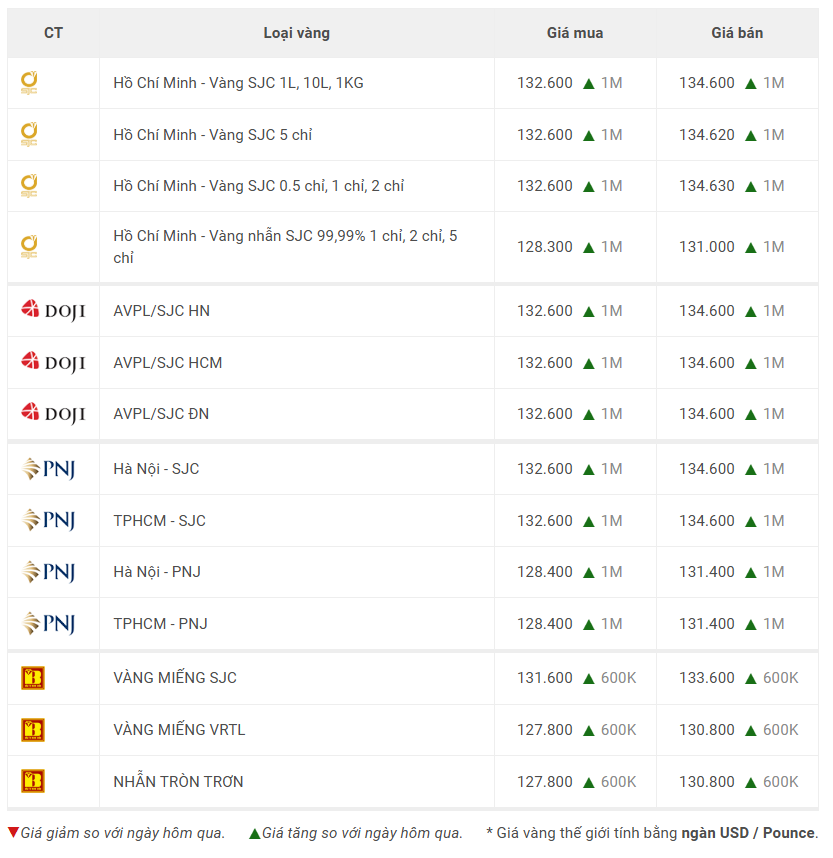Select the Giá bán column header
The height and width of the screenshot is (858, 833).
tap(737, 33)
